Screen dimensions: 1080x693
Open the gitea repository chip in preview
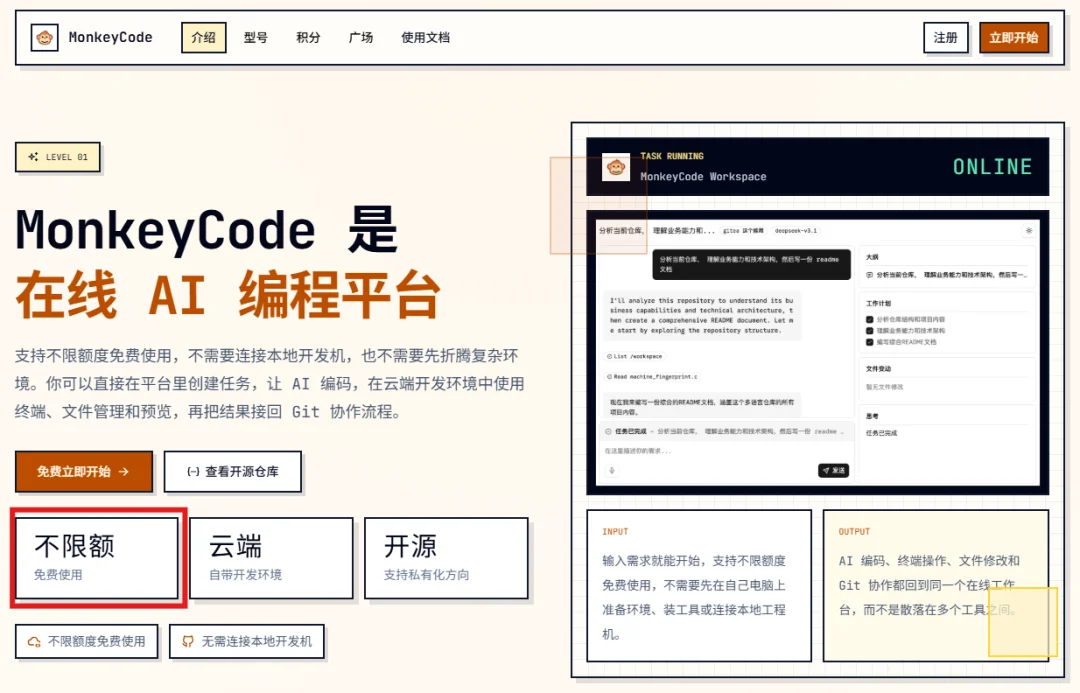743,231
